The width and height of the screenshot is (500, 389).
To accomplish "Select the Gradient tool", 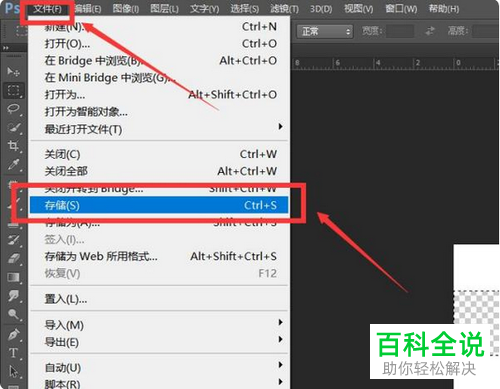I will click(14, 277).
